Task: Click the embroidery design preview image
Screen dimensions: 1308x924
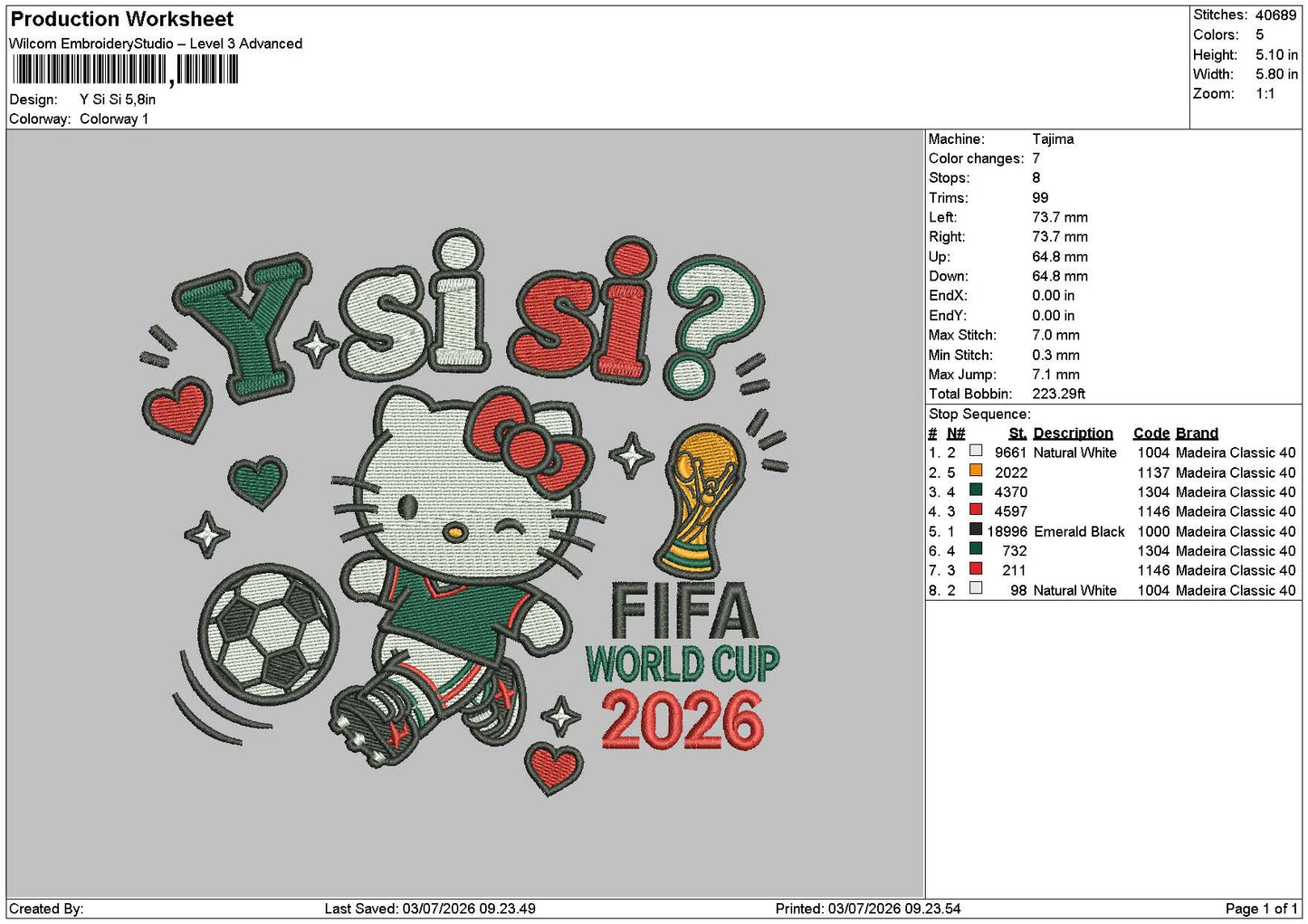Action: pyautogui.click(x=464, y=514)
